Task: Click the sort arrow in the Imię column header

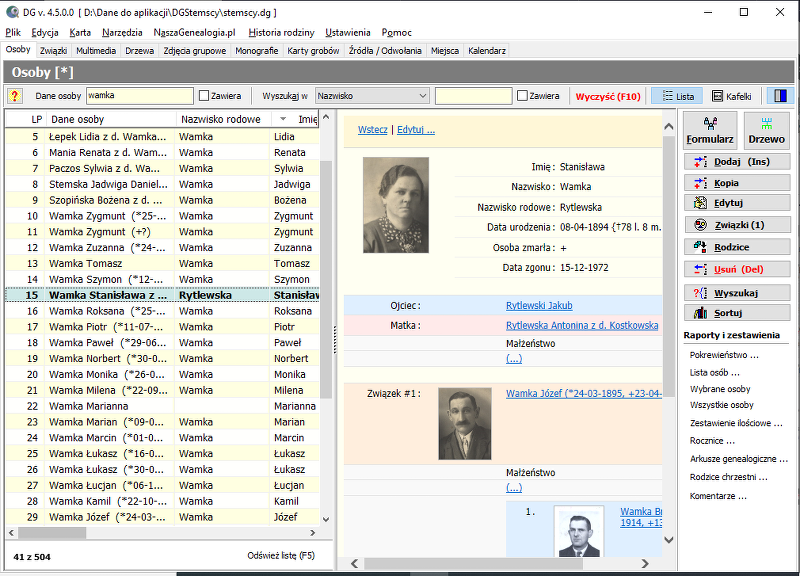Action: [x=283, y=119]
